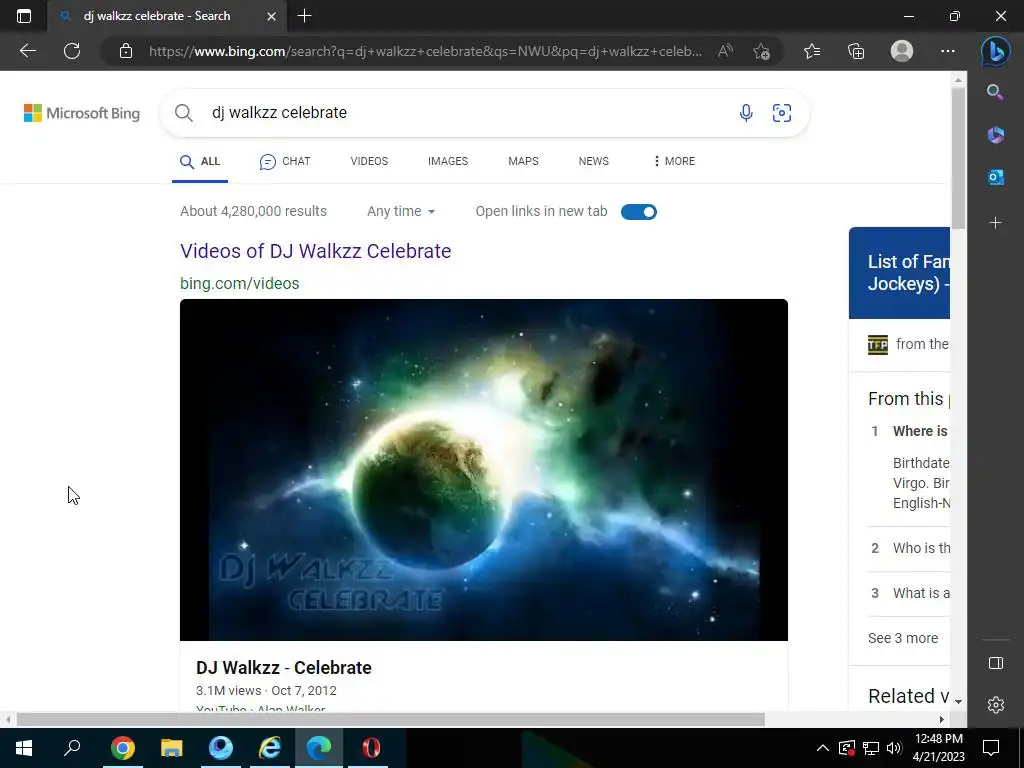Click the bing.com/videos link
Viewport: 1024px width, 768px height.
240,283
